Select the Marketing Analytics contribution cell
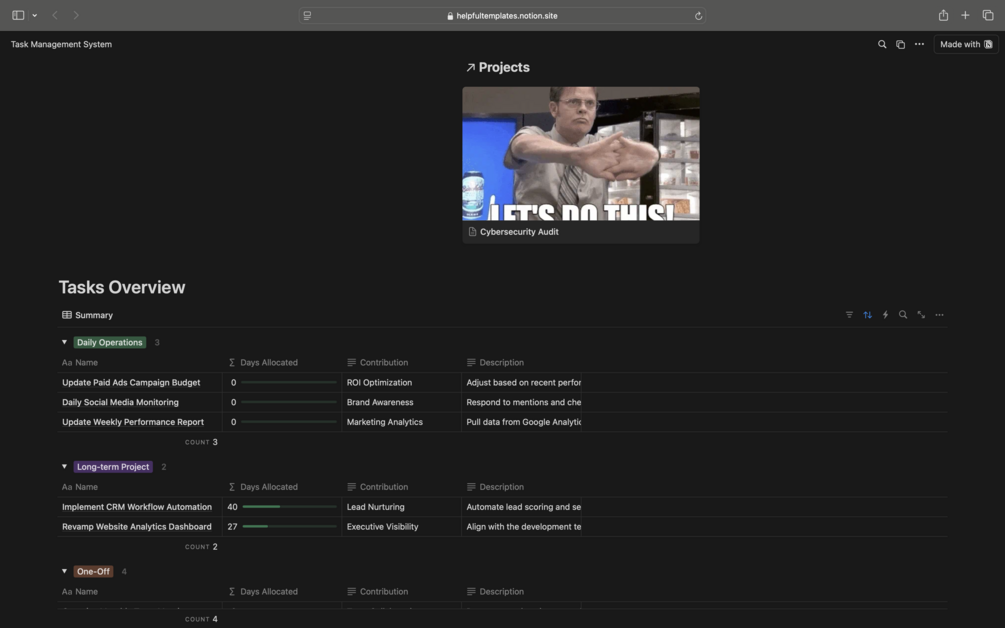Screen dimensions: 1005x628 click(401, 422)
